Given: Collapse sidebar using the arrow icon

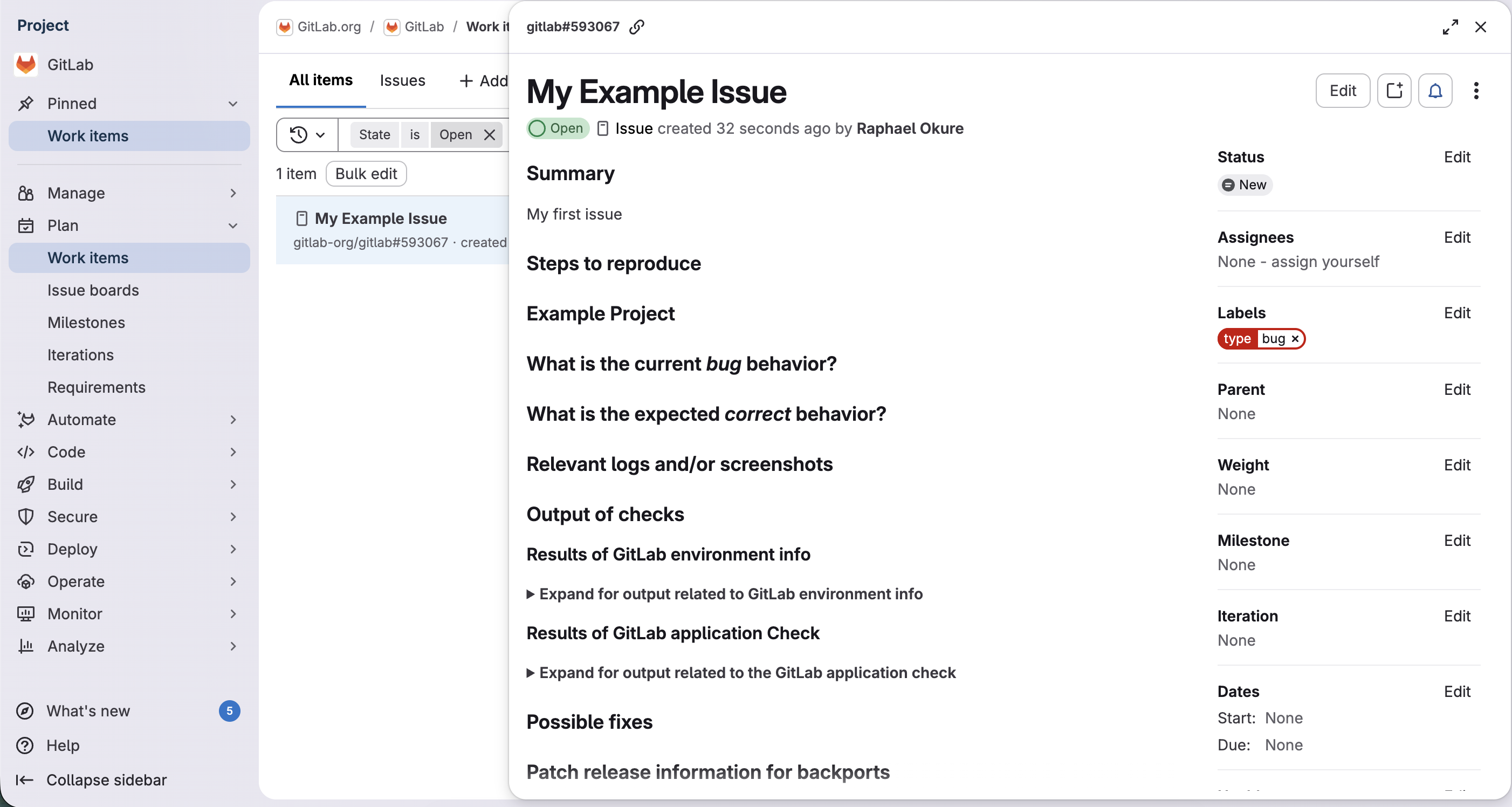Looking at the screenshot, I should (x=25, y=780).
